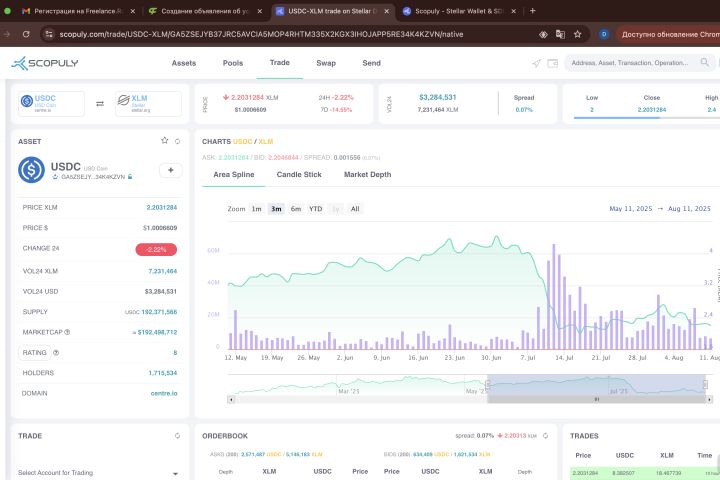Open the XLM counter asset selector

pyautogui.click(x=148, y=104)
